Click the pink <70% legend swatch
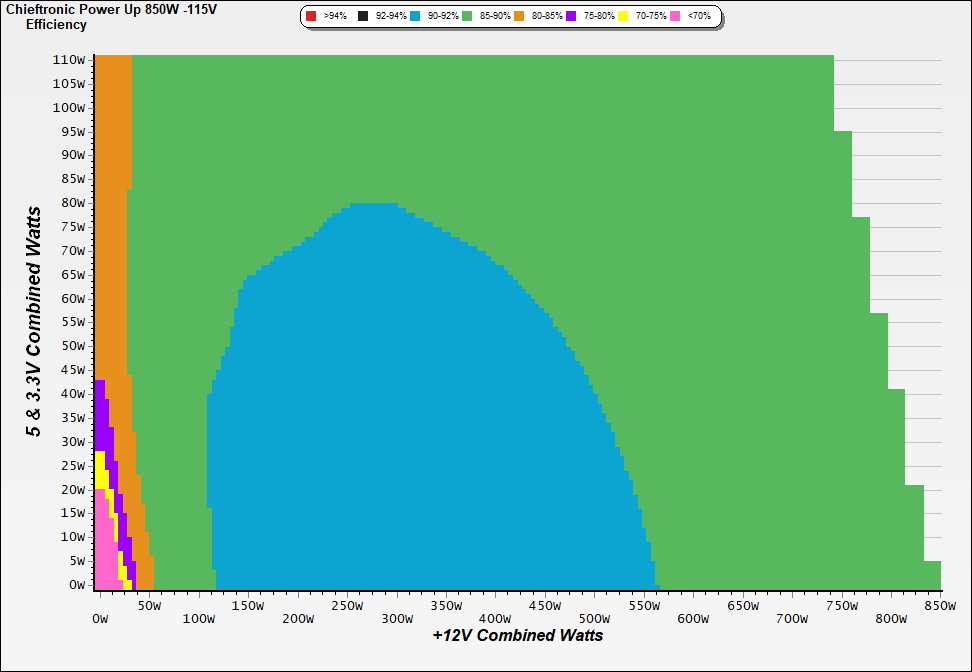The height and width of the screenshot is (672, 972). pyautogui.click(x=675, y=17)
